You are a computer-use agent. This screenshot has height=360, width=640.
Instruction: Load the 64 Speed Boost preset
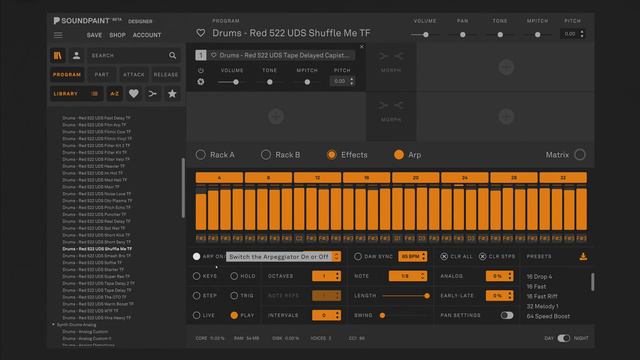pos(548,316)
